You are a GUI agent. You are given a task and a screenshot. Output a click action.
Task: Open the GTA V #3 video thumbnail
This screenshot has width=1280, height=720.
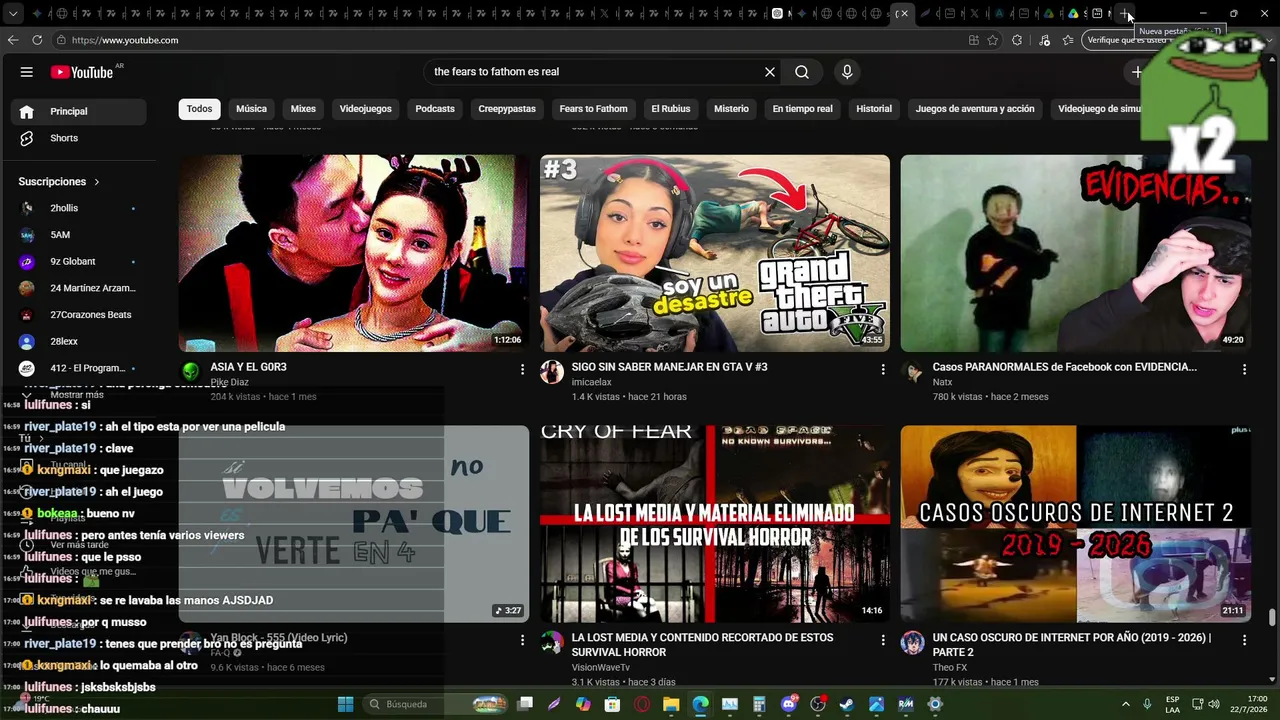tap(715, 253)
